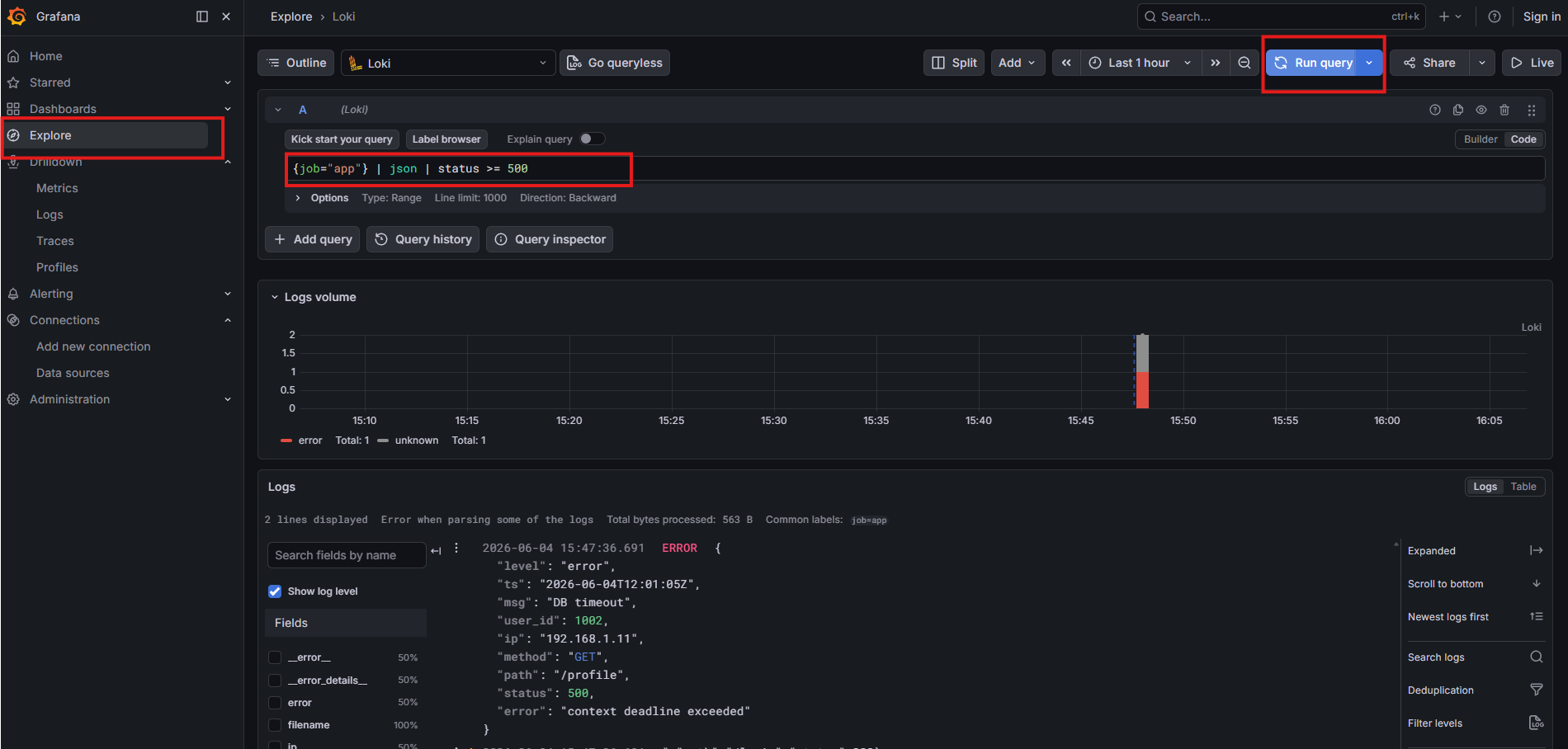The width and height of the screenshot is (1568, 749).
Task: Click the Grafana logo icon
Action: point(17,16)
